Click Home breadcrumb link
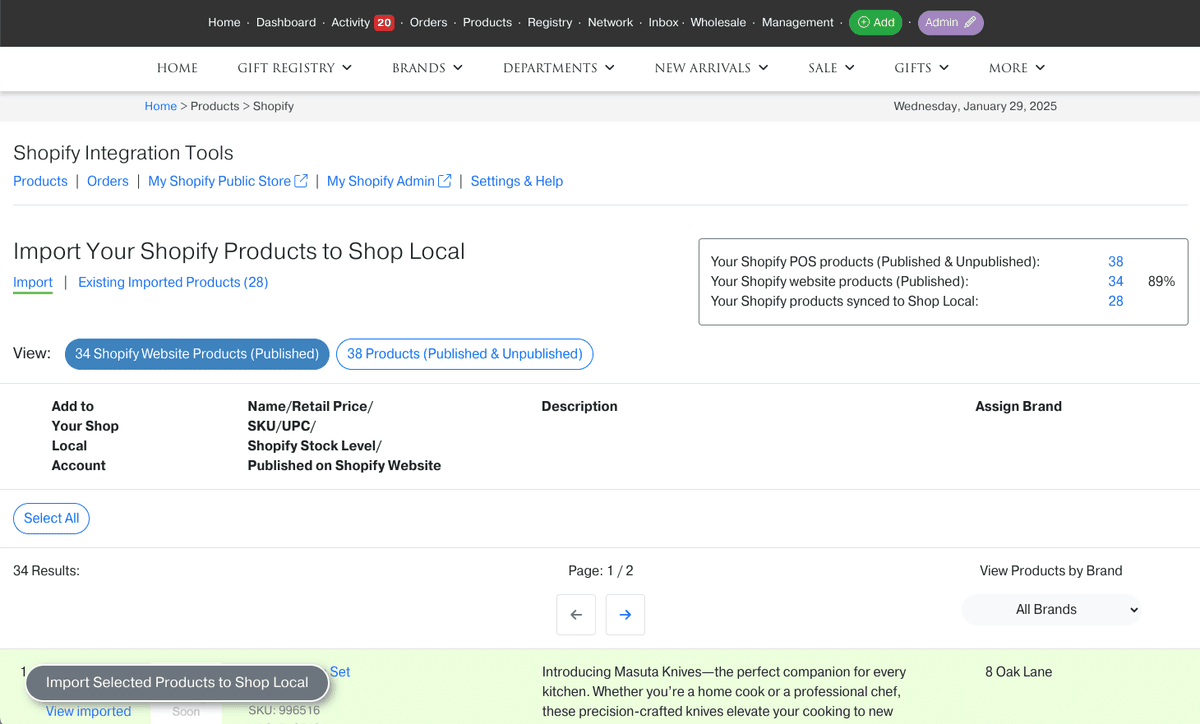Screen dimensions: 1200x724 click(x=160, y=106)
